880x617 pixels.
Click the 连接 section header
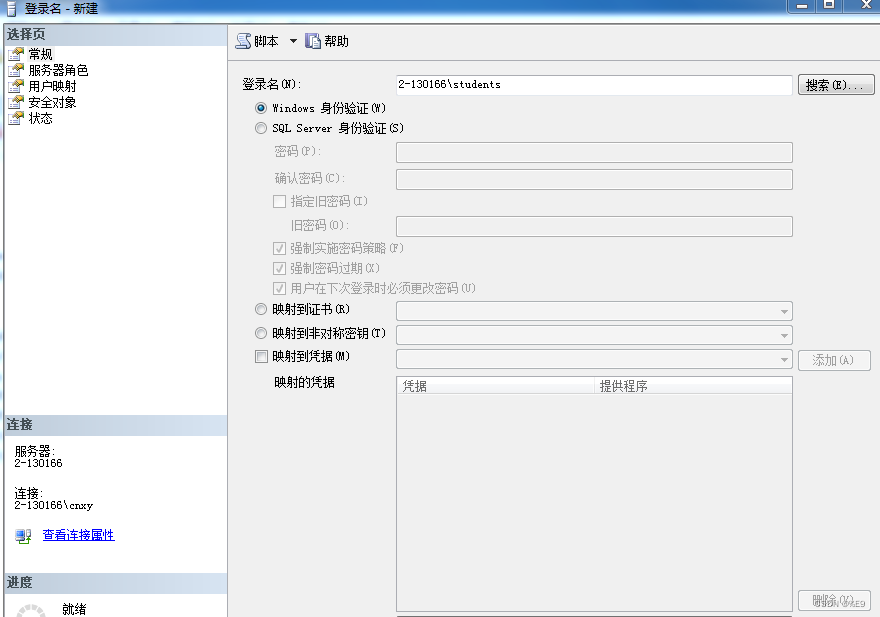[115, 425]
